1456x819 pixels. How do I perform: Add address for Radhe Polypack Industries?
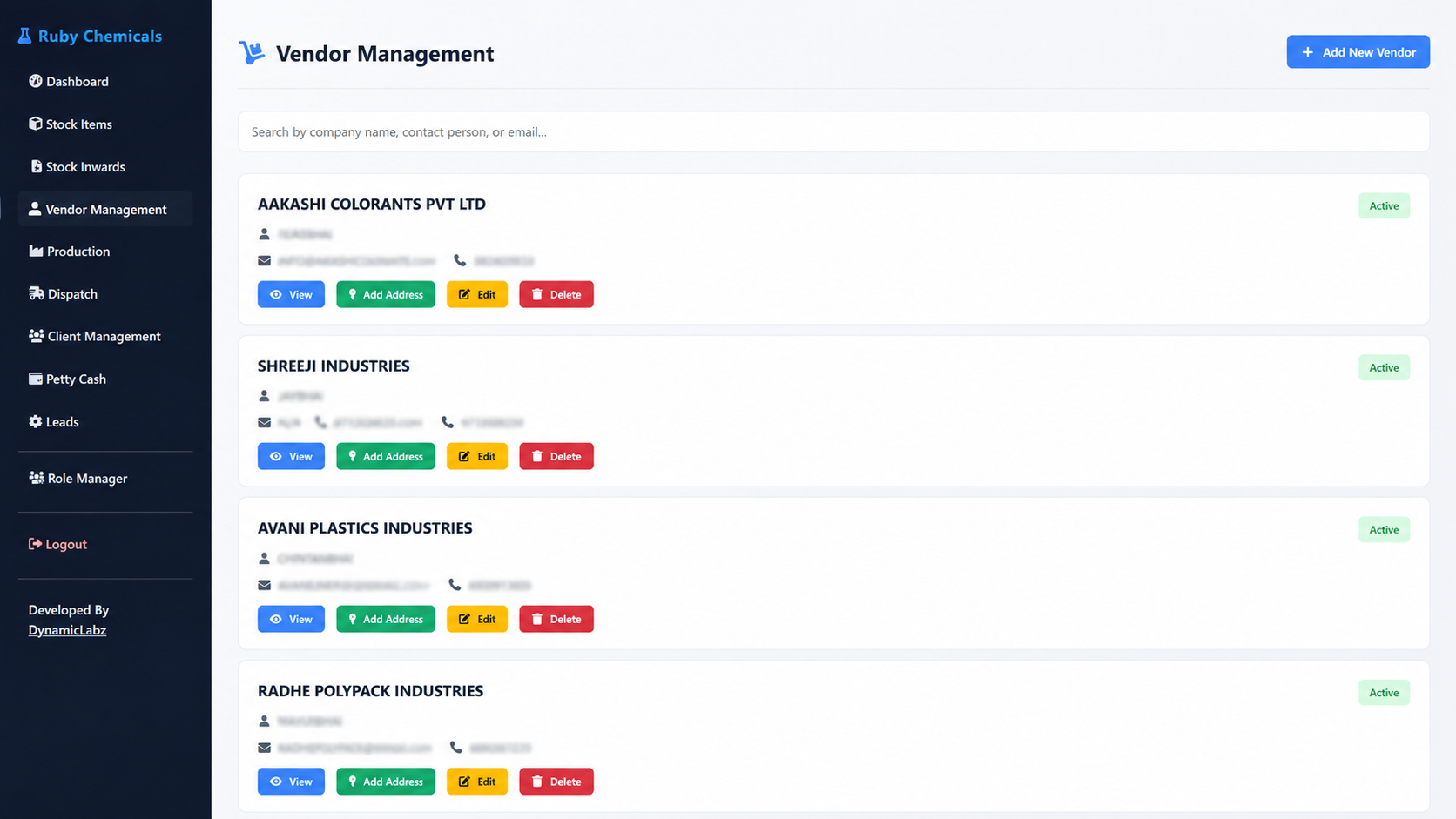click(x=386, y=782)
